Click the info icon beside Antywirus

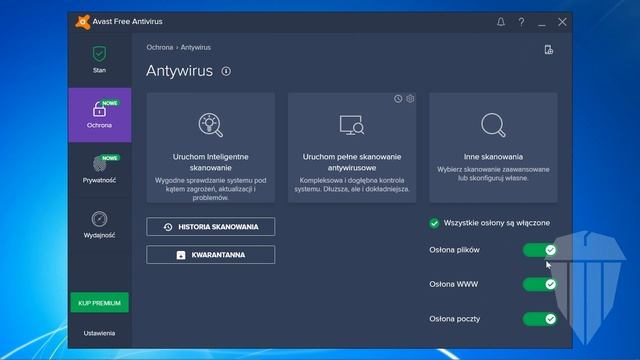tap(226, 71)
